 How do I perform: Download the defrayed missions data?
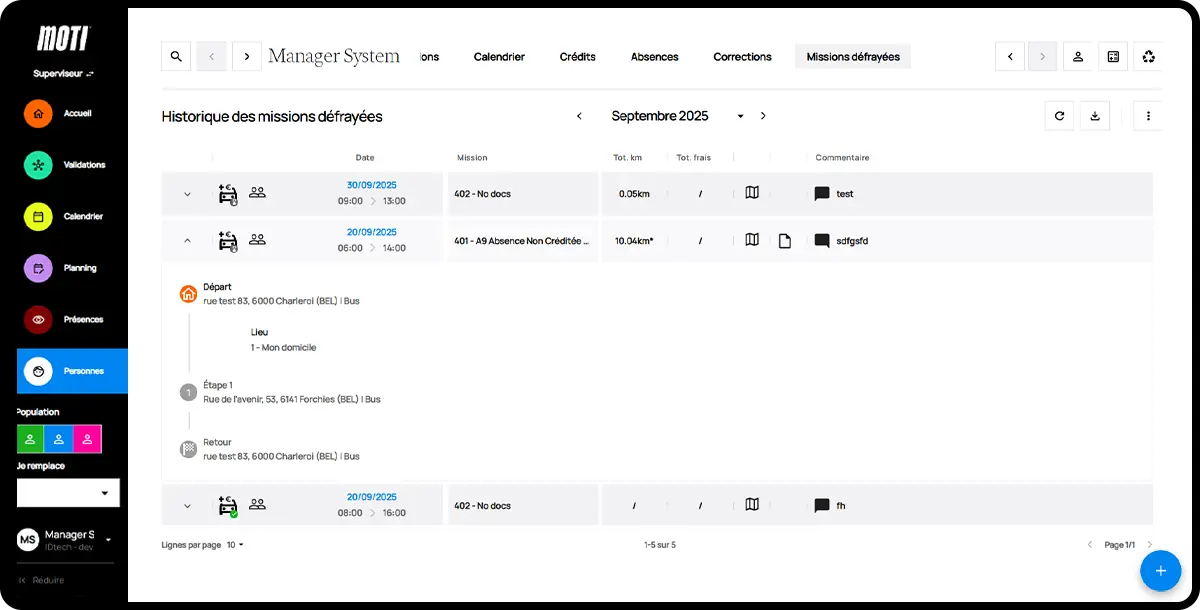1095,115
